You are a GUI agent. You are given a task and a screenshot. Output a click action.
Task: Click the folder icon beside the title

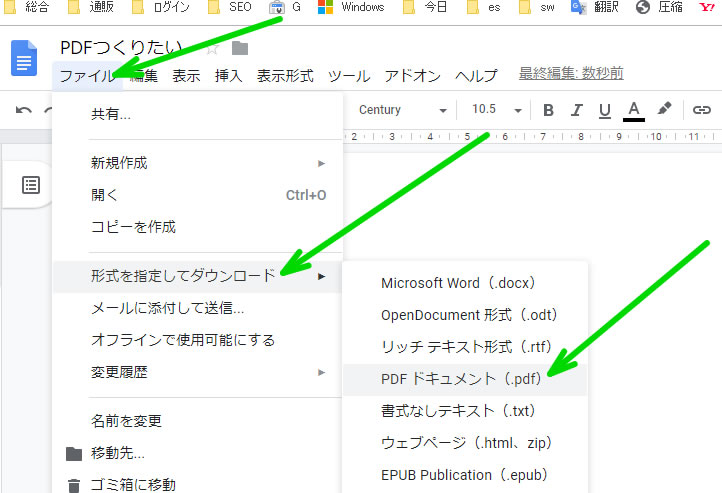(240, 48)
